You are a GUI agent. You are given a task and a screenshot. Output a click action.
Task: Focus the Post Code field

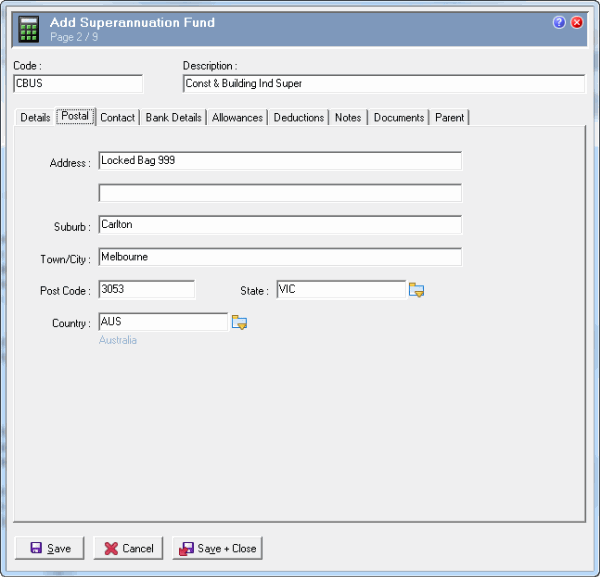146,290
